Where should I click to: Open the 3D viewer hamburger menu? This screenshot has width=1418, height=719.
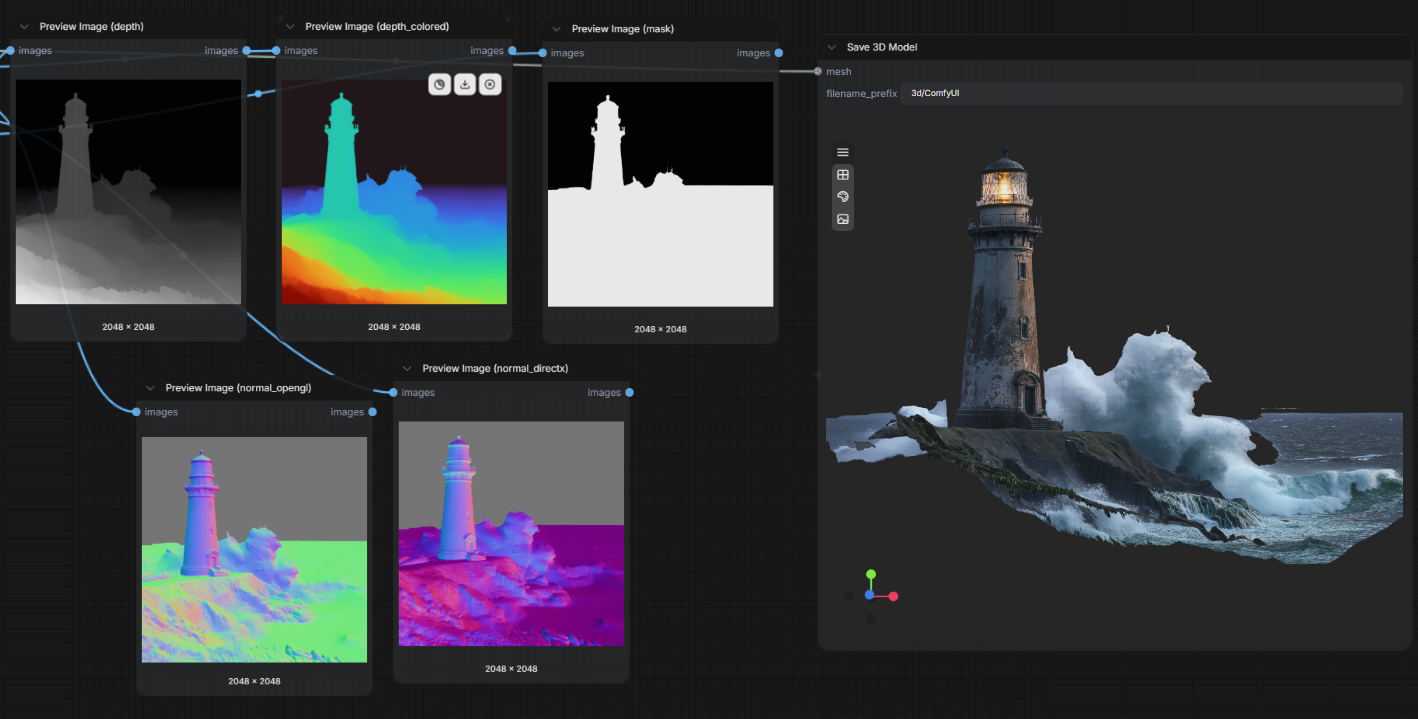(x=843, y=152)
